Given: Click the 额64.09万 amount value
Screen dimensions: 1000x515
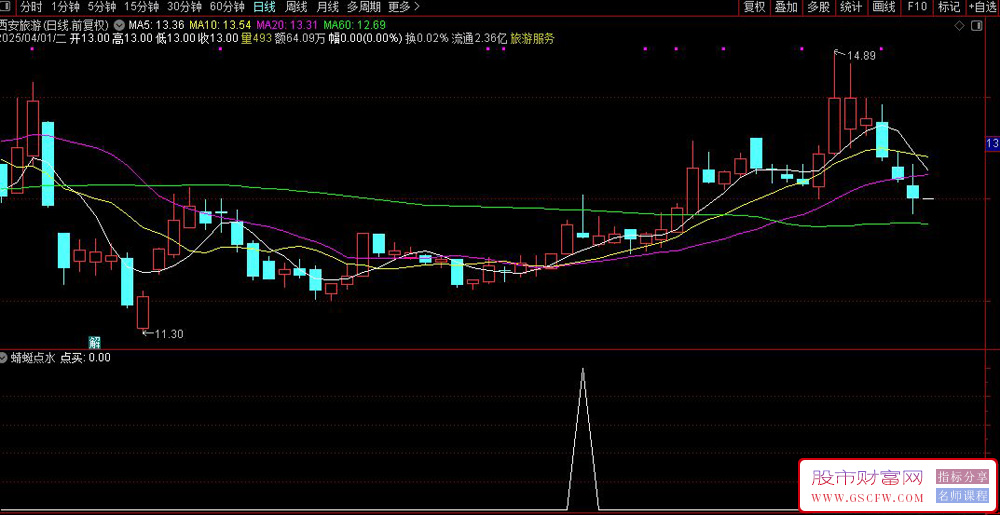Looking at the screenshot, I should tap(300, 39).
